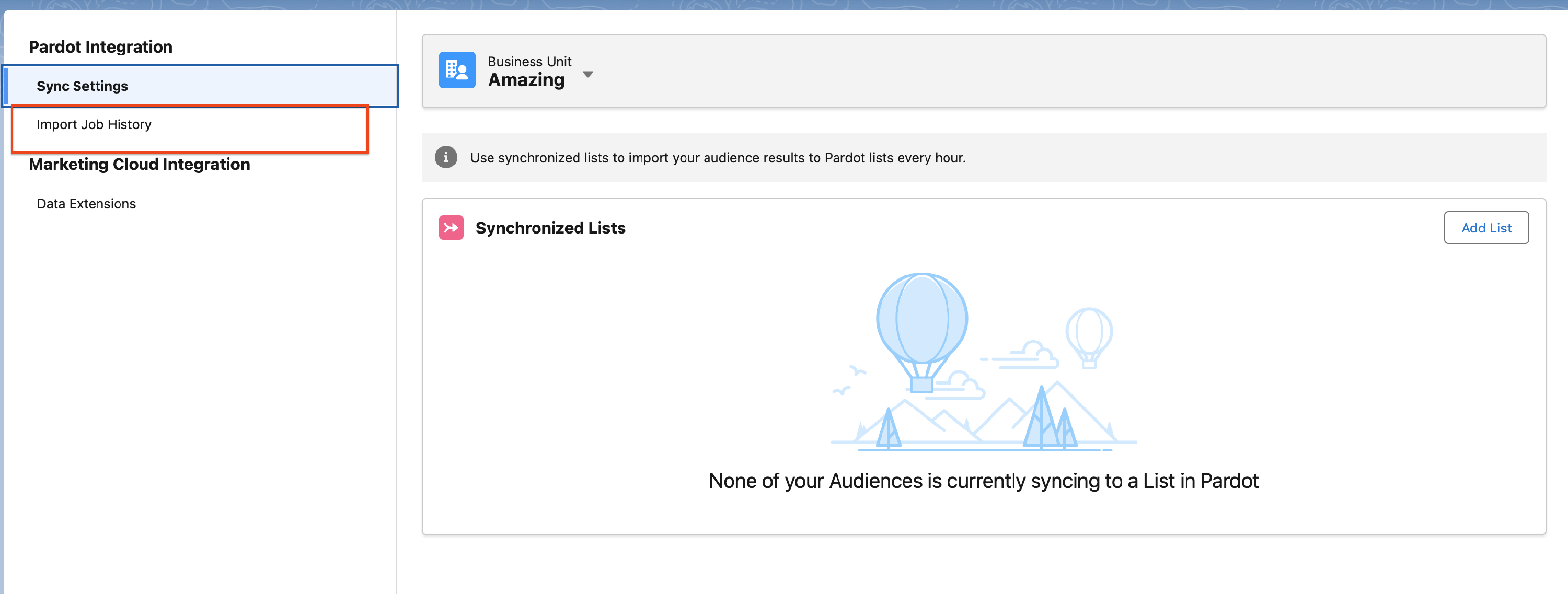Click the Marketing Cloud Integration heading

coord(140,165)
